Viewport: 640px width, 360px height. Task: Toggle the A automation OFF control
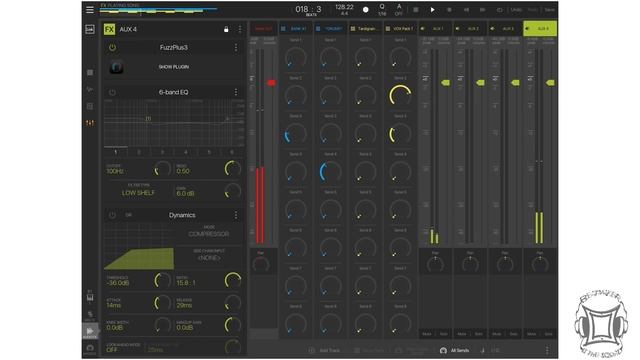coord(399,10)
